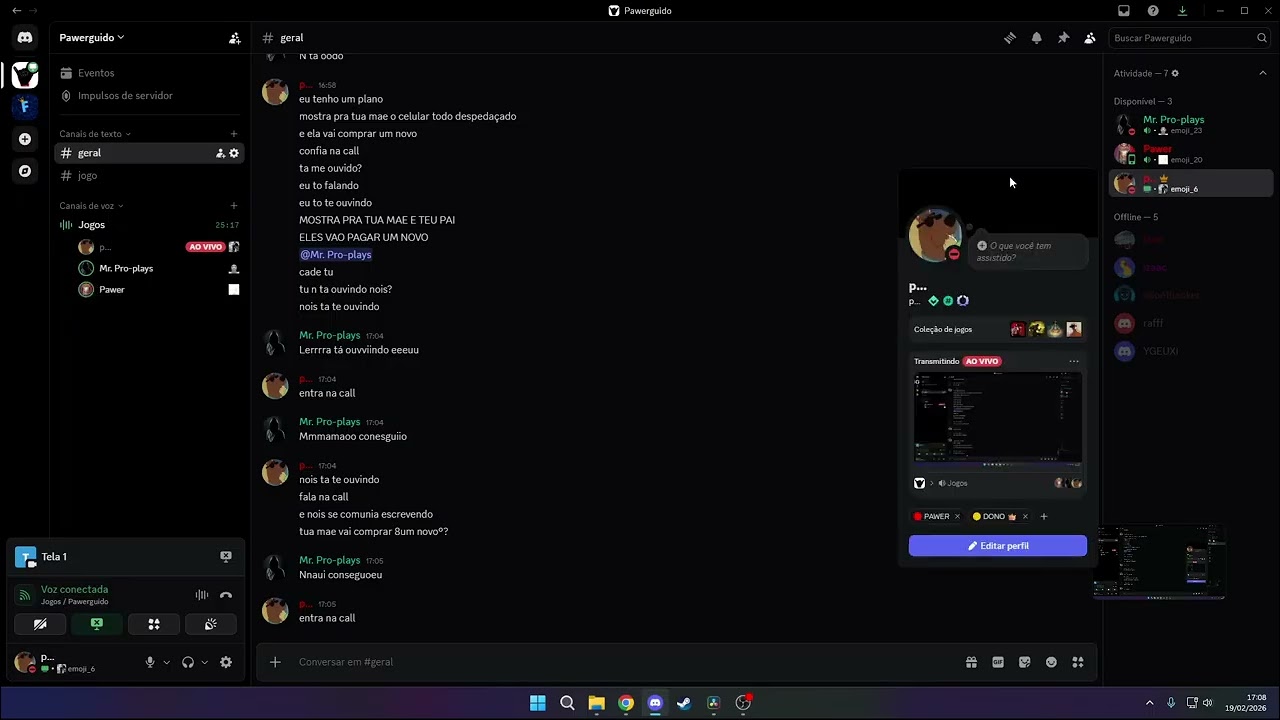Open the emoji picker icon
The image size is (1280, 720).
pyautogui.click(x=1051, y=662)
